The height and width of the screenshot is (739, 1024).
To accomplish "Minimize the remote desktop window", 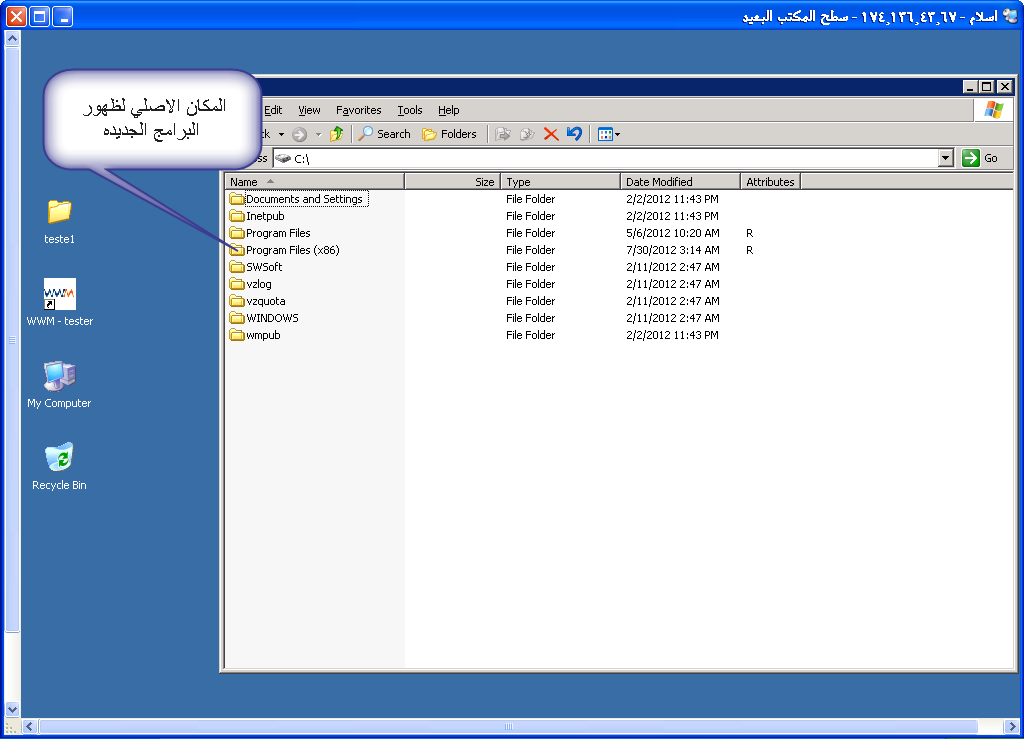I will pos(63,16).
